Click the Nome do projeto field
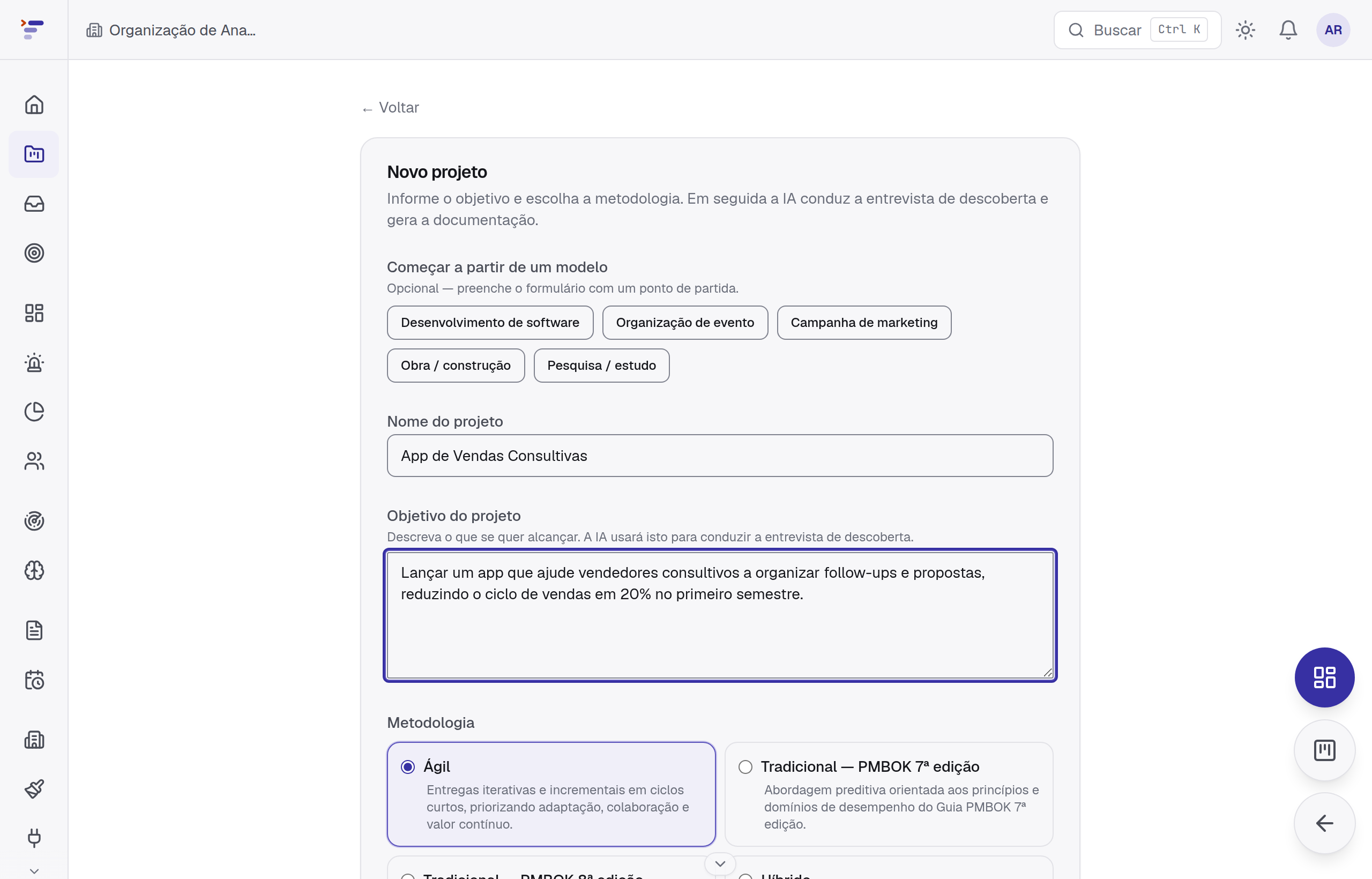 (x=720, y=456)
